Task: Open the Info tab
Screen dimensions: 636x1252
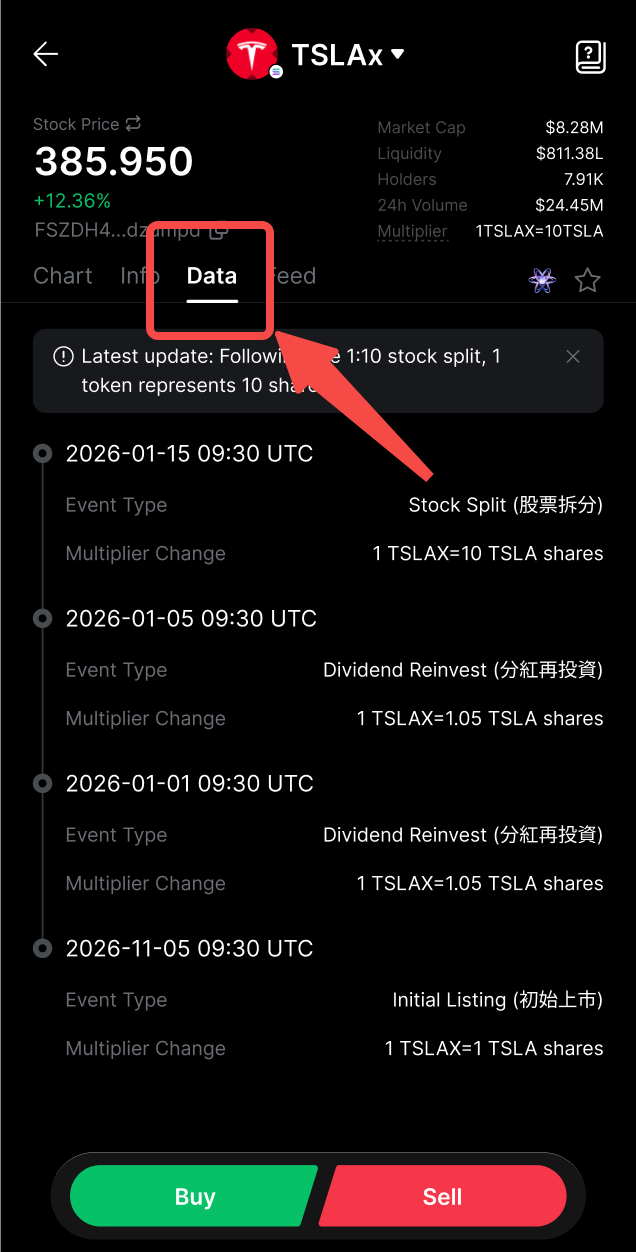Action: click(x=139, y=276)
